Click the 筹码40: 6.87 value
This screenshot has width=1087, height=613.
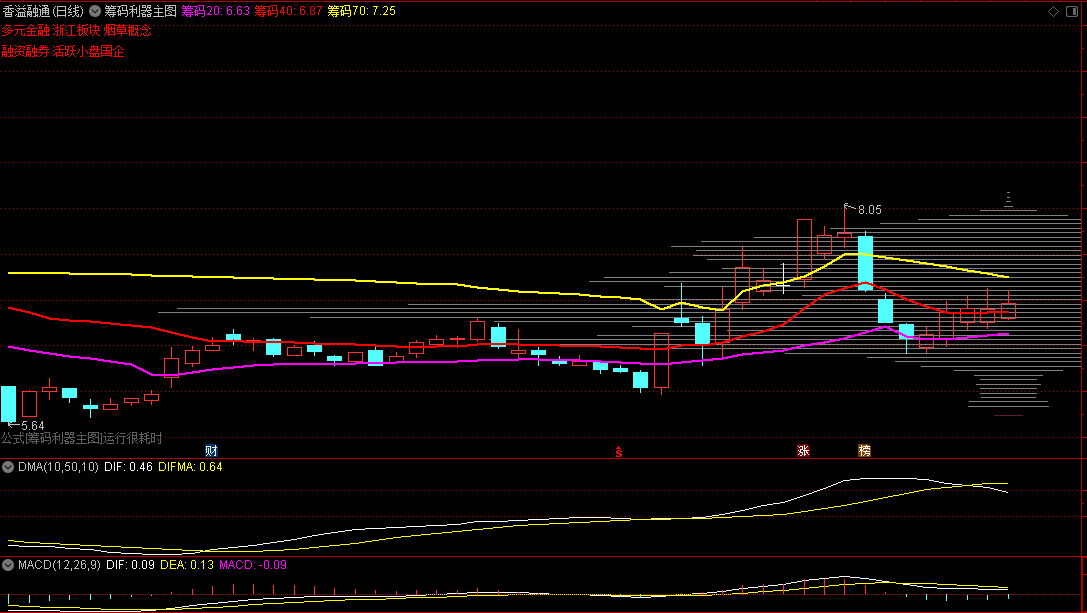tap(288, 11)
